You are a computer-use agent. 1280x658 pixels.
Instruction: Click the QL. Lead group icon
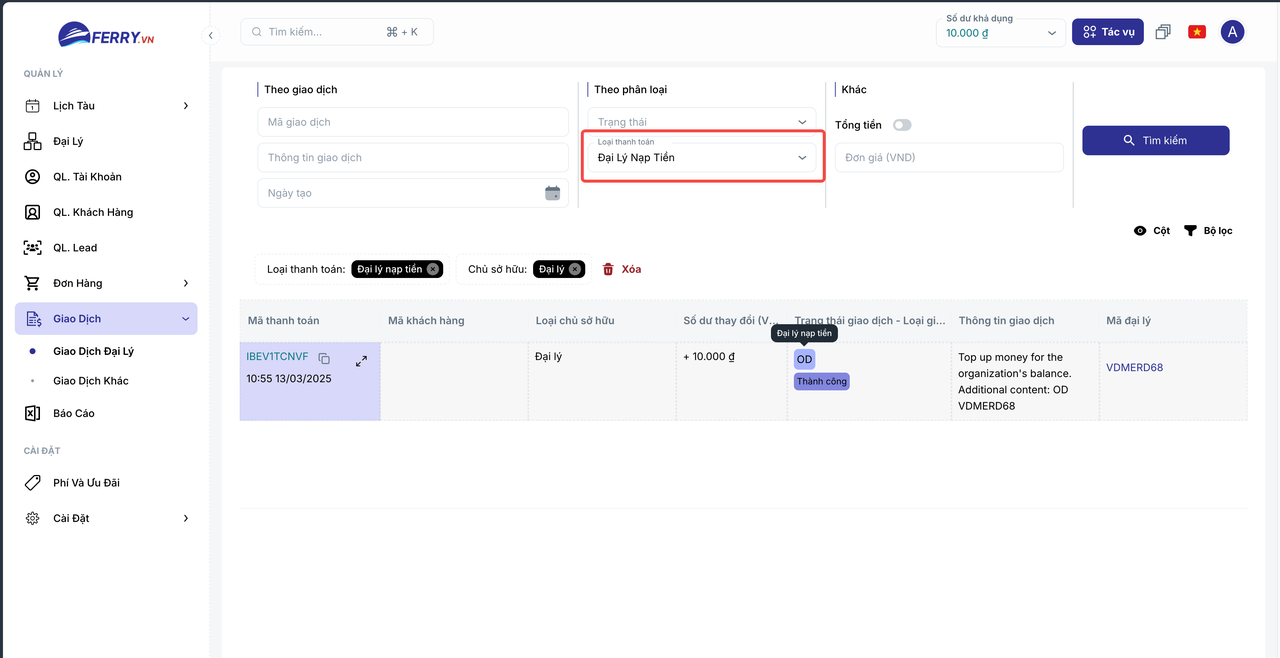(33, 248)
